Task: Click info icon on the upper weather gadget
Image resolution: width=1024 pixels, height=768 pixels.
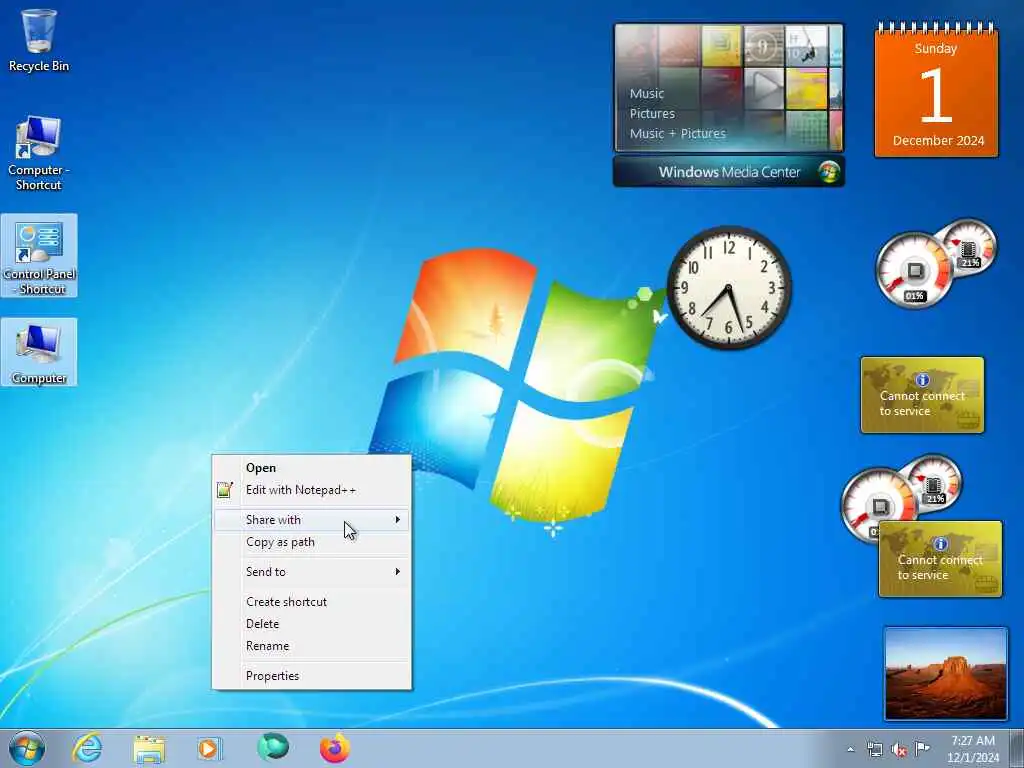Action: click(922, 379)
